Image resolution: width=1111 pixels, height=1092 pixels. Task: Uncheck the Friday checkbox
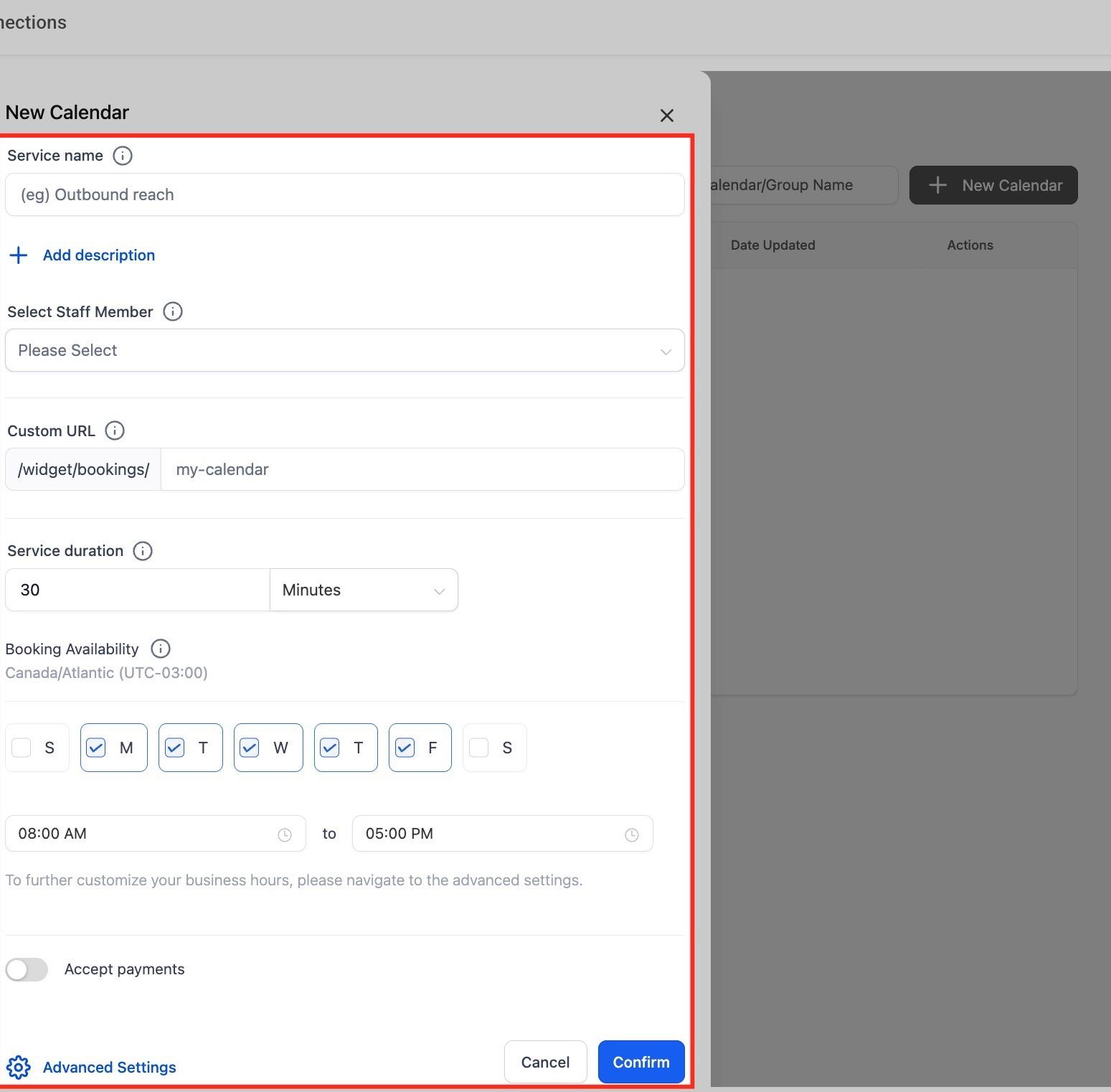tap(405, 748)
